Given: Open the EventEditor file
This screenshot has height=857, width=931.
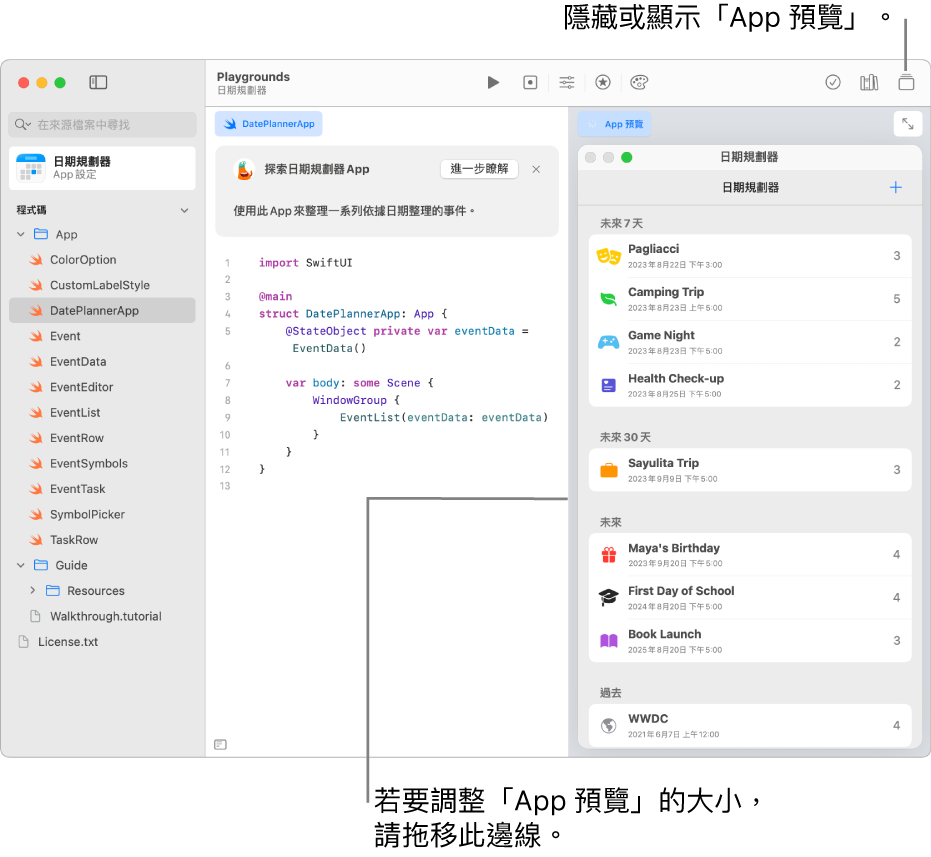Looking at the screenshot, I should tap(102, 387).
